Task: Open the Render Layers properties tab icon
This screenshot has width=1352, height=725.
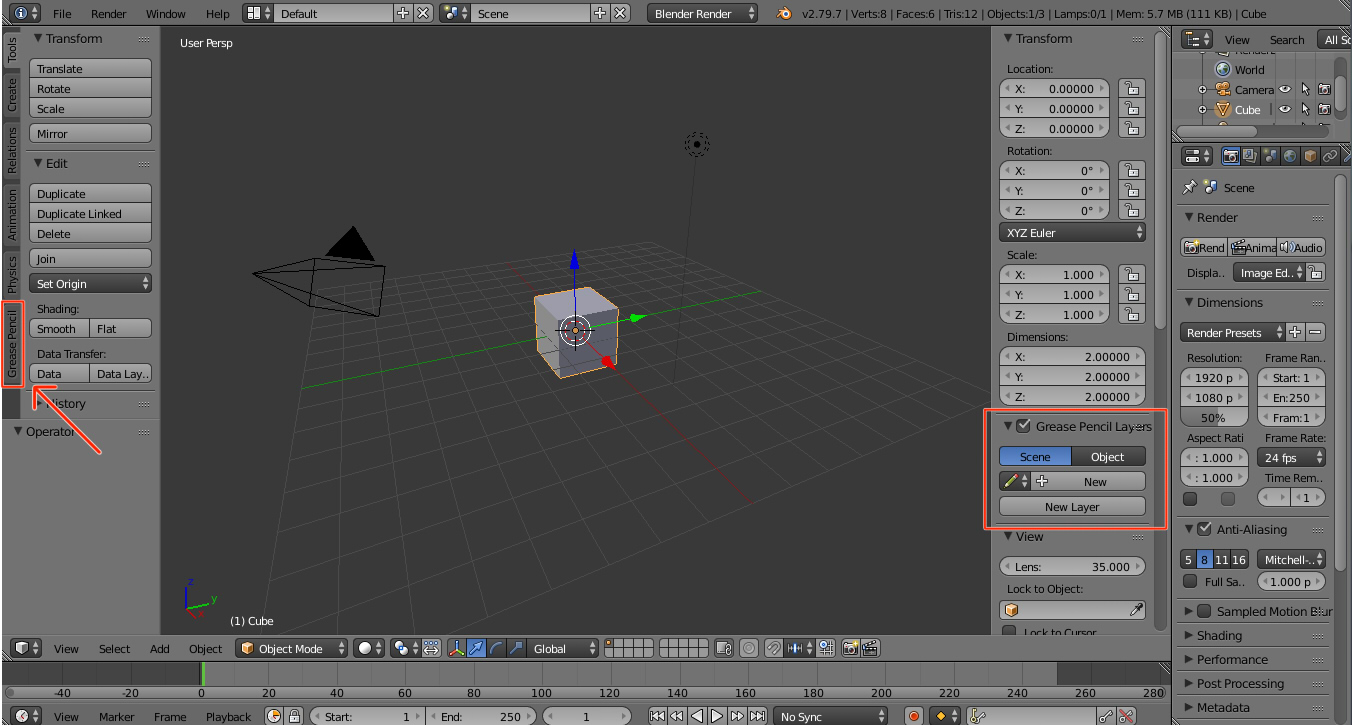Action: point(1250,156)
